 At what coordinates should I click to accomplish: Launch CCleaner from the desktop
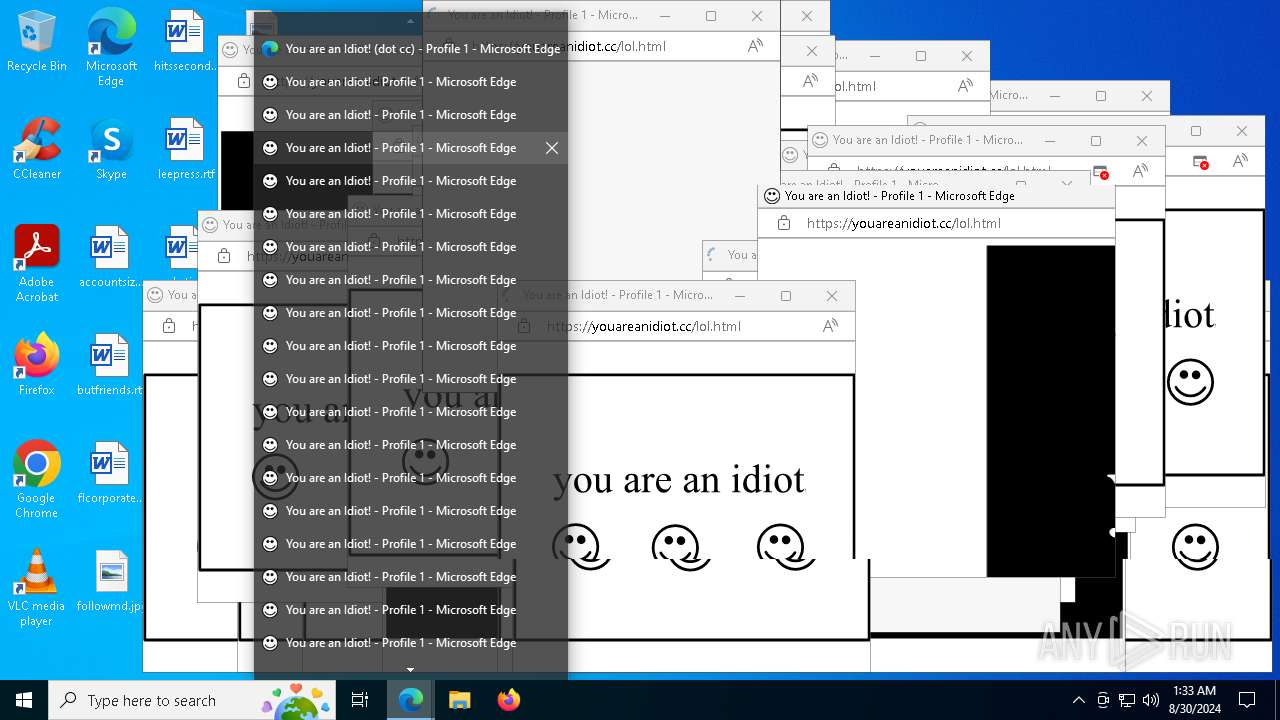point(36,149)
